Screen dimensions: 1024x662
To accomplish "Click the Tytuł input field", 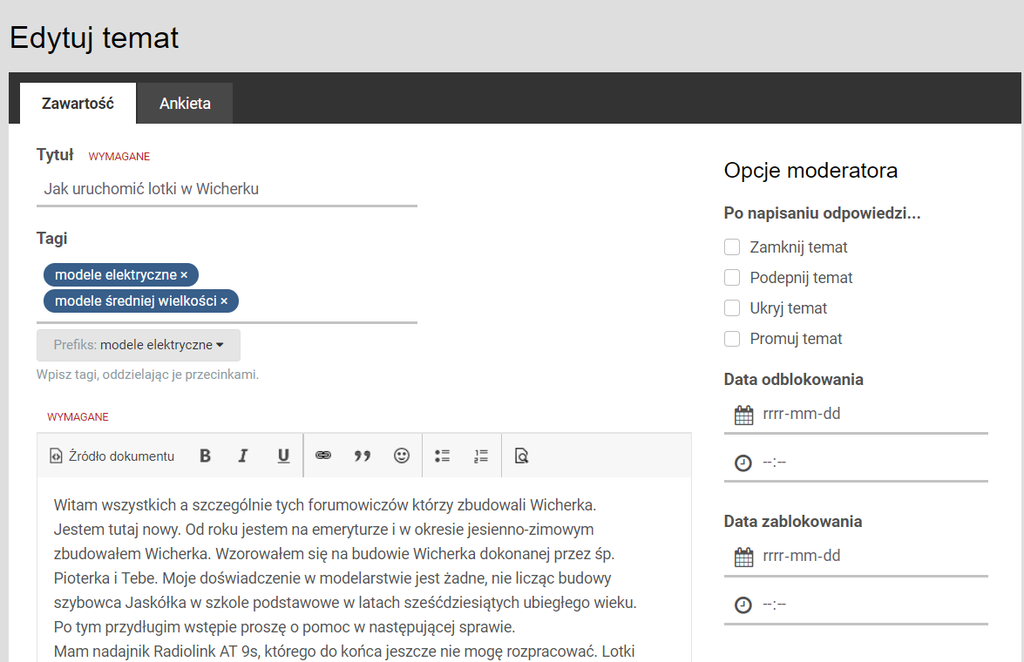I will (226, 188).
